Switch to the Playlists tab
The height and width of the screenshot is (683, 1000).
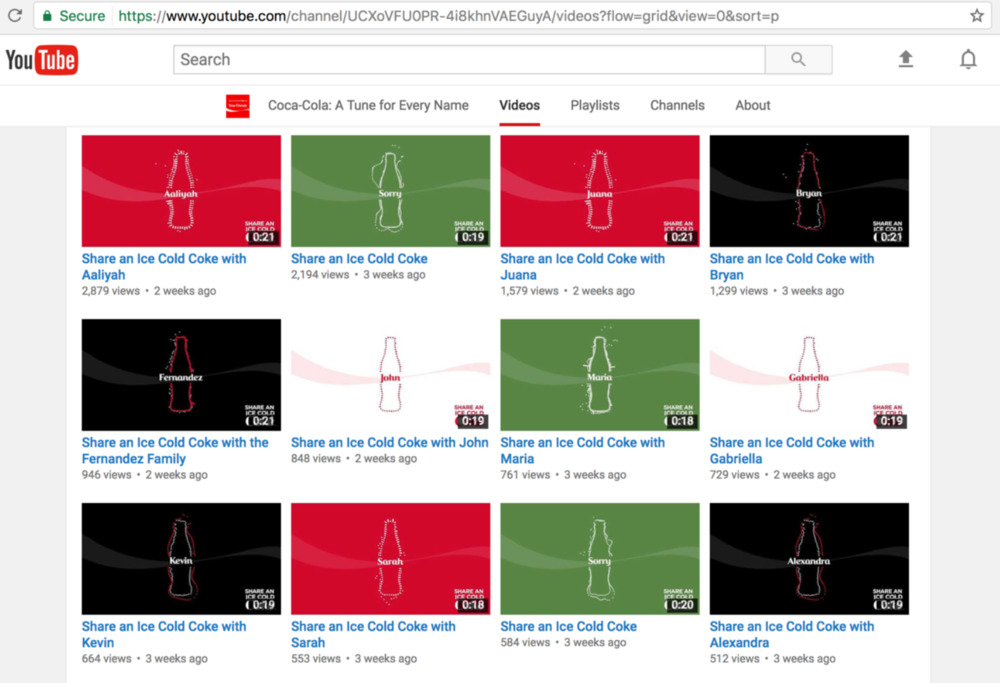[595, 105]
